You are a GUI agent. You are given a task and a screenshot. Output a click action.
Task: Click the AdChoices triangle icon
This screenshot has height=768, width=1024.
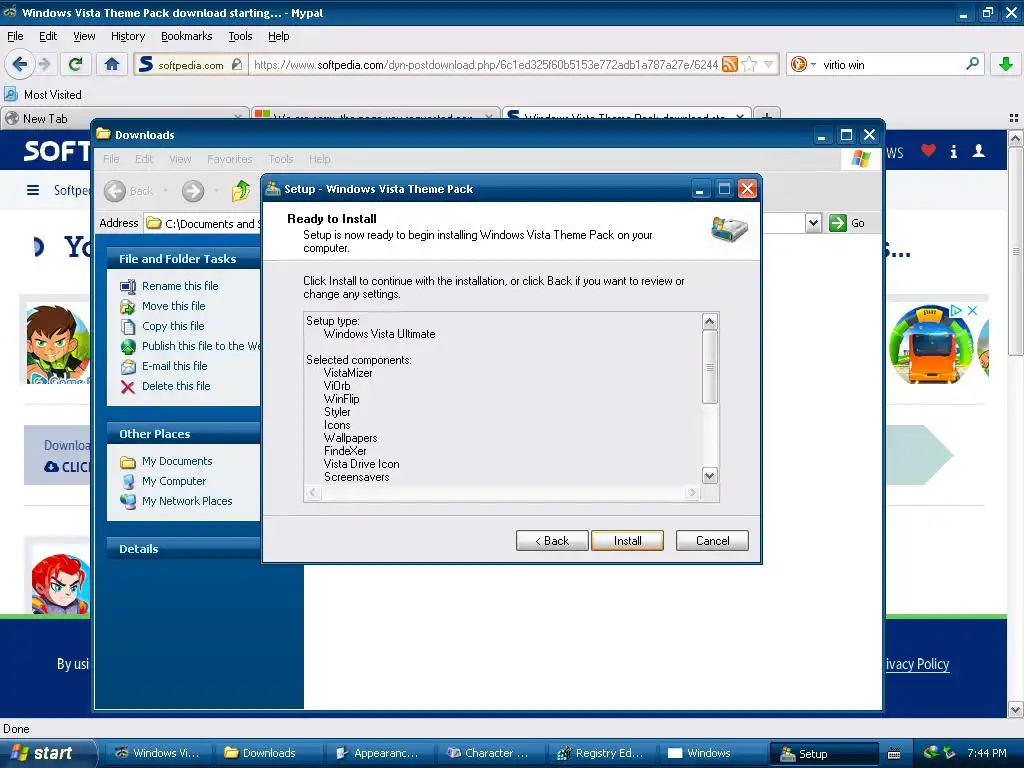coord(955,310)
